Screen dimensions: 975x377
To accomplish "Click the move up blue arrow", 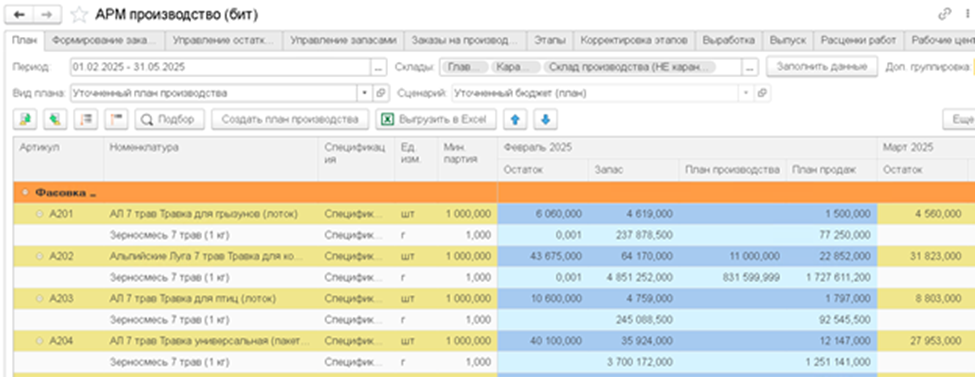I will click(x=514, y=119).
